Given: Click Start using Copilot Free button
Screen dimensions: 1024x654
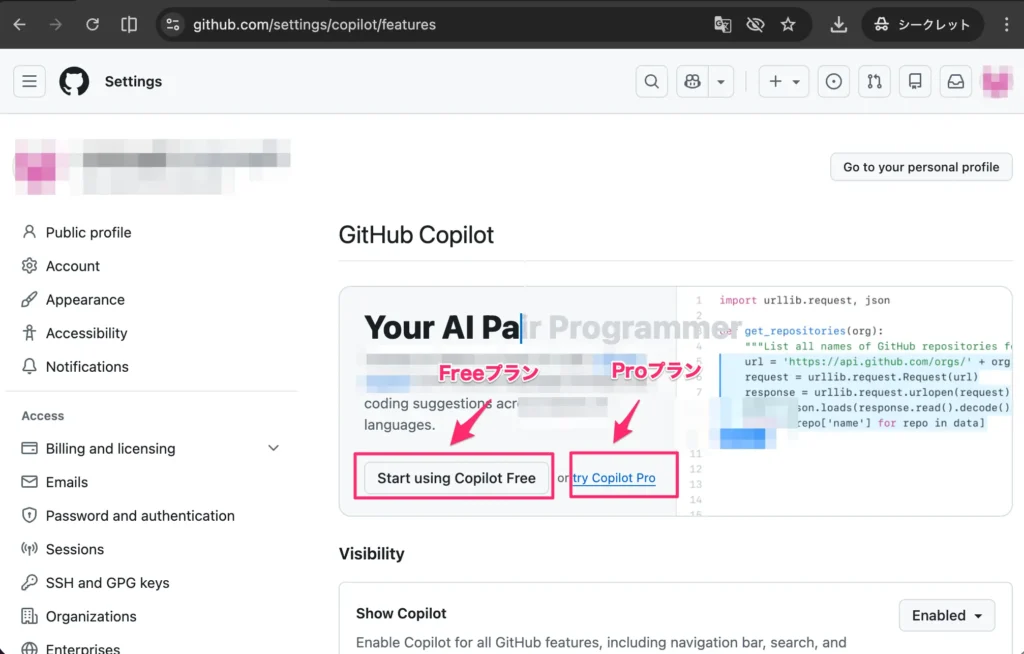Looking at the screenshot, I should click(456, 478).
